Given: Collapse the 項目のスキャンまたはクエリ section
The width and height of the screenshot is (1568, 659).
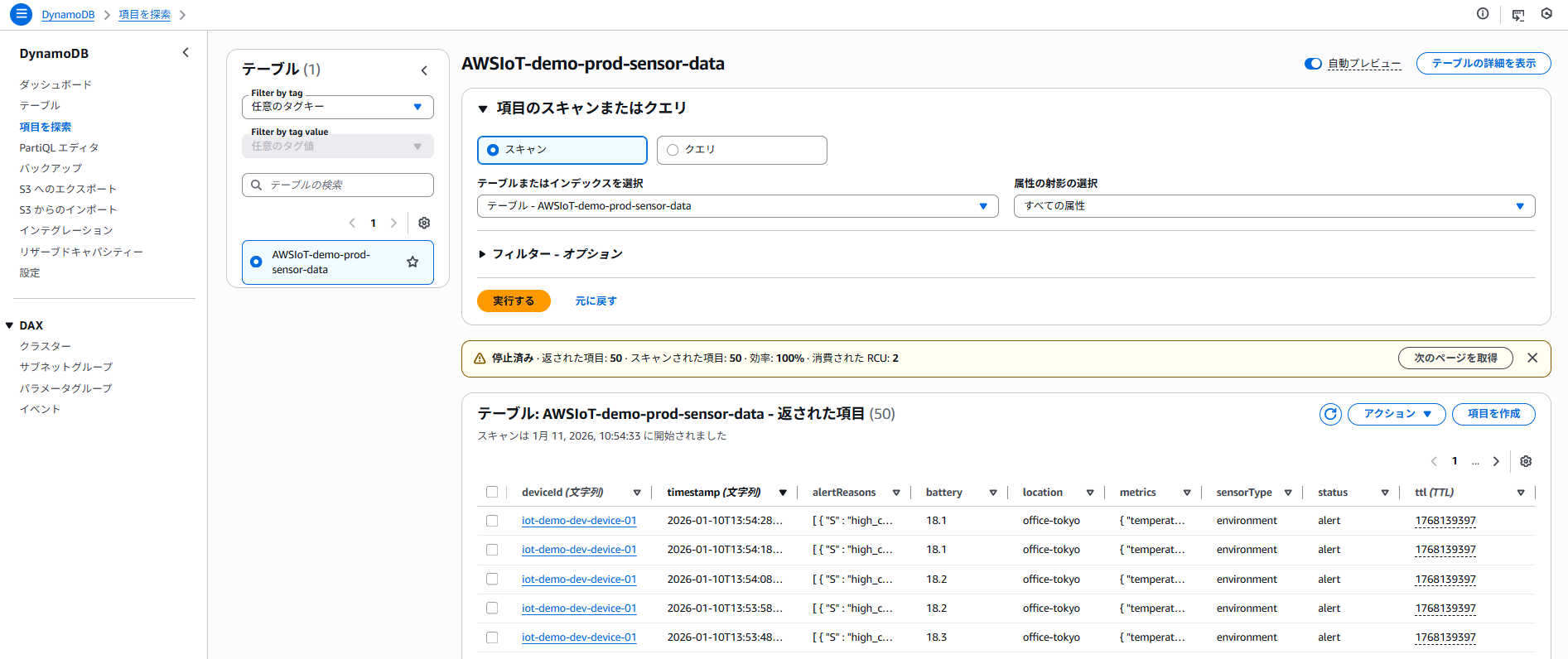Looking at the screenshot, I should tap(483, 109).
